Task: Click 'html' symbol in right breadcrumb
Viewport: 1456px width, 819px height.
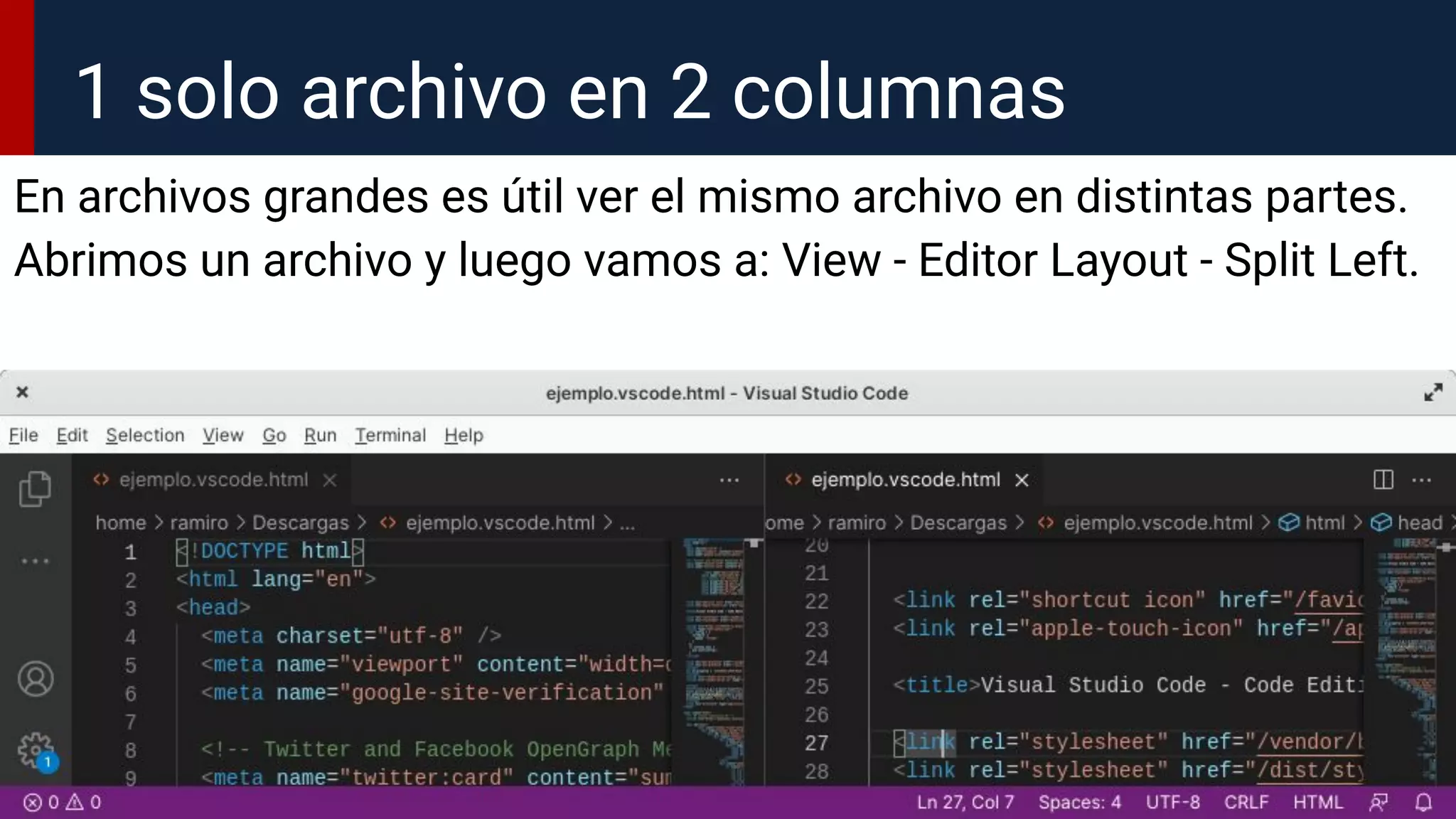Action: [x=1324, y=523]
